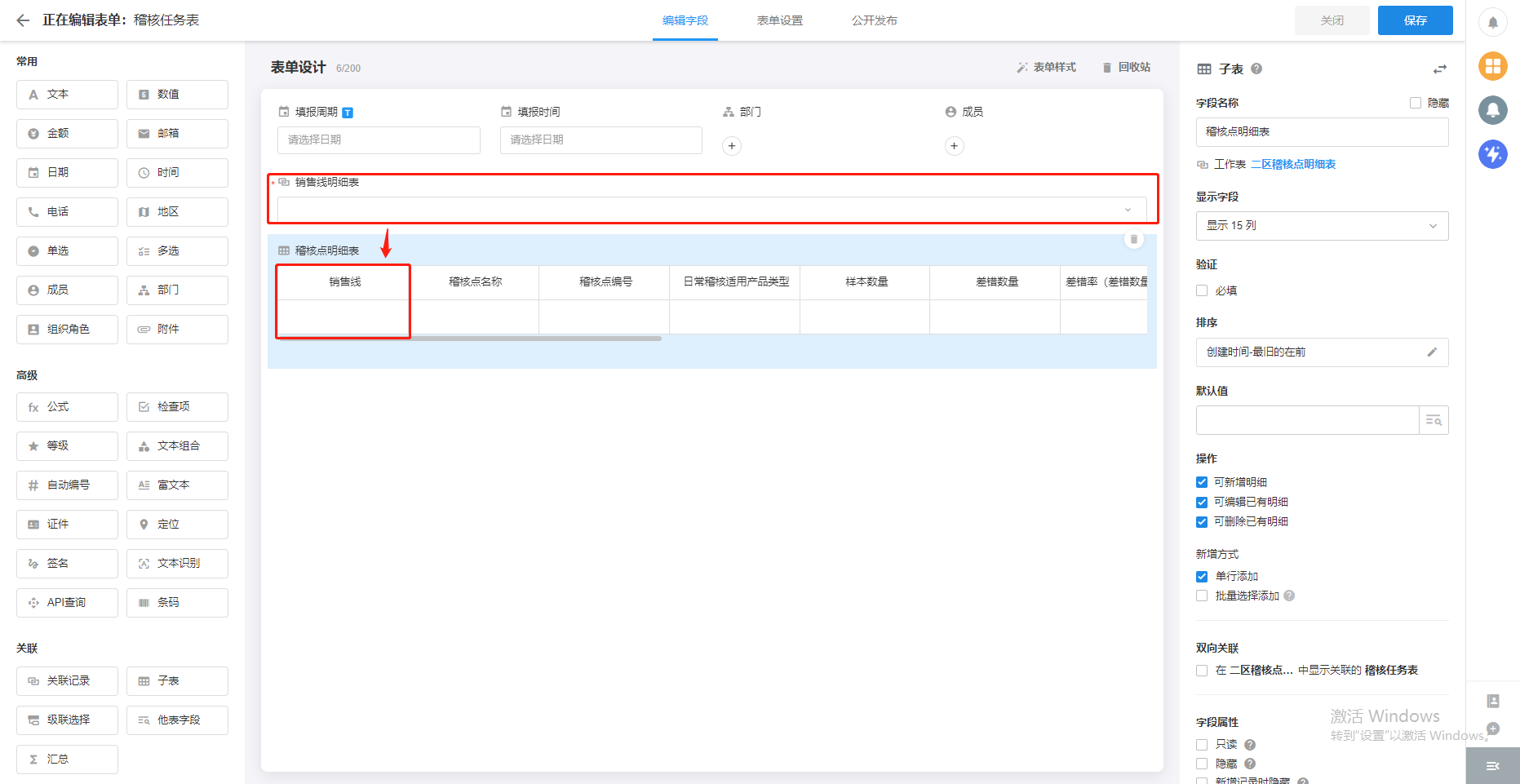Switch to 表单设置 tab

coord(779,20)
